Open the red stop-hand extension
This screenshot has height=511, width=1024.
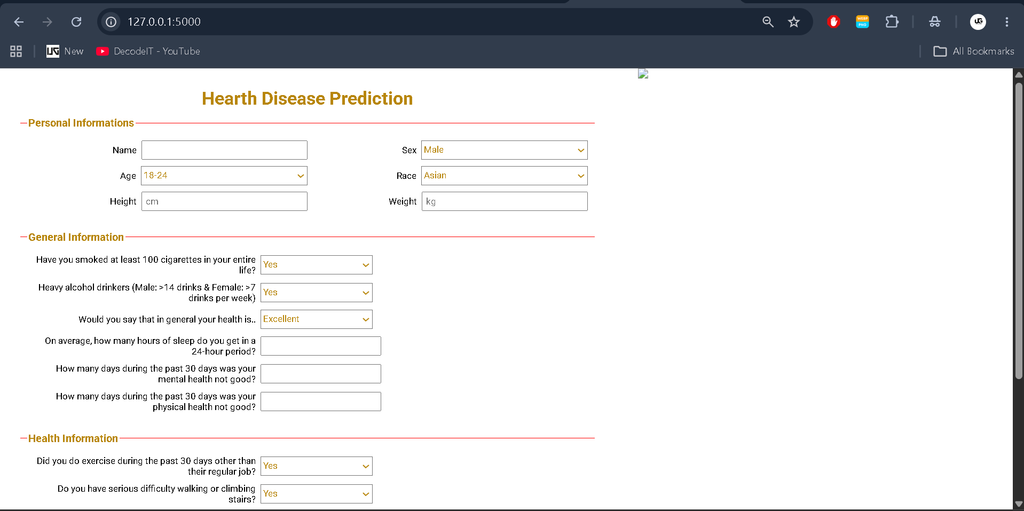833,22
